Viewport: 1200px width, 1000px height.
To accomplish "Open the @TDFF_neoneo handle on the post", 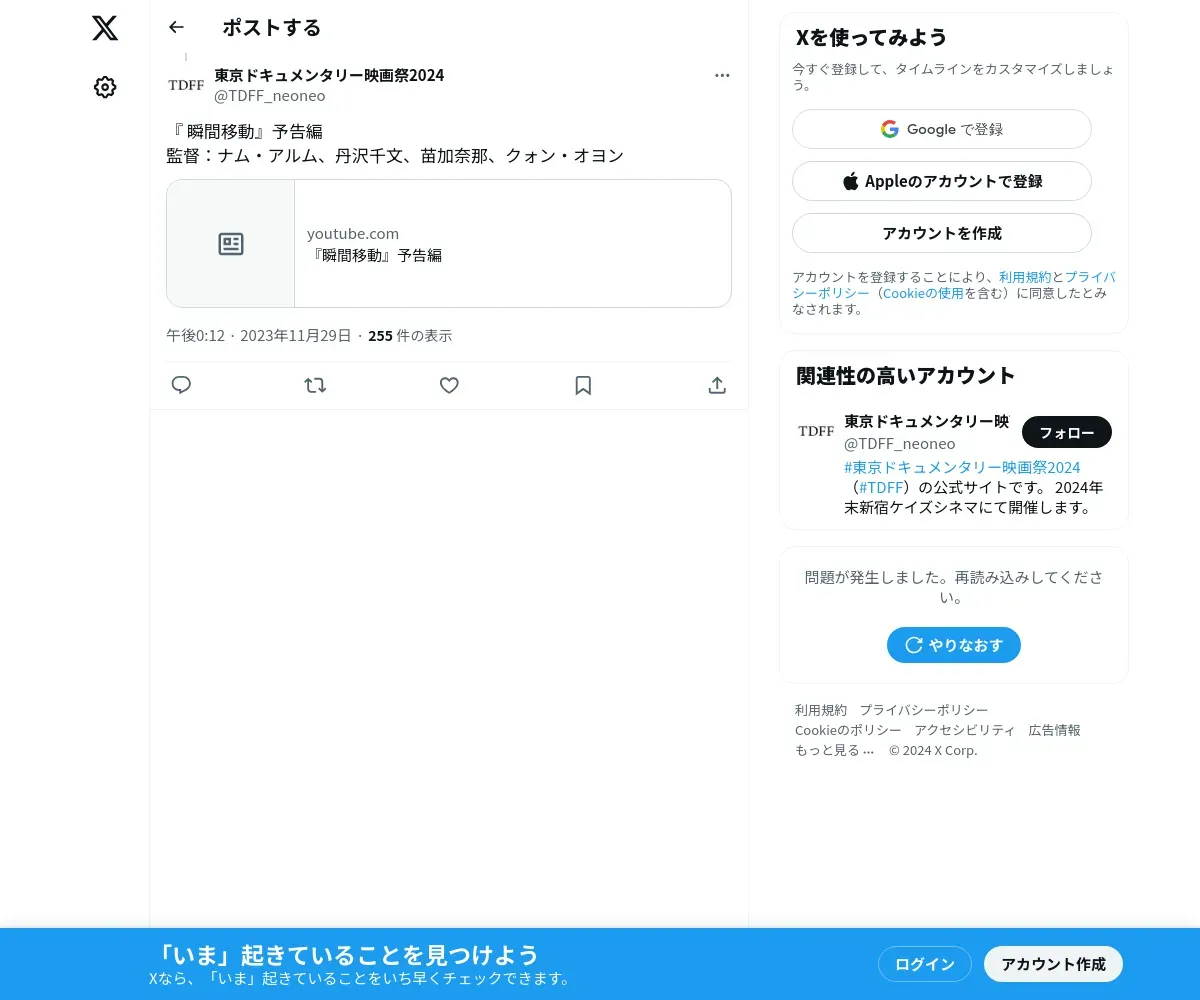I will coord(270,96).
